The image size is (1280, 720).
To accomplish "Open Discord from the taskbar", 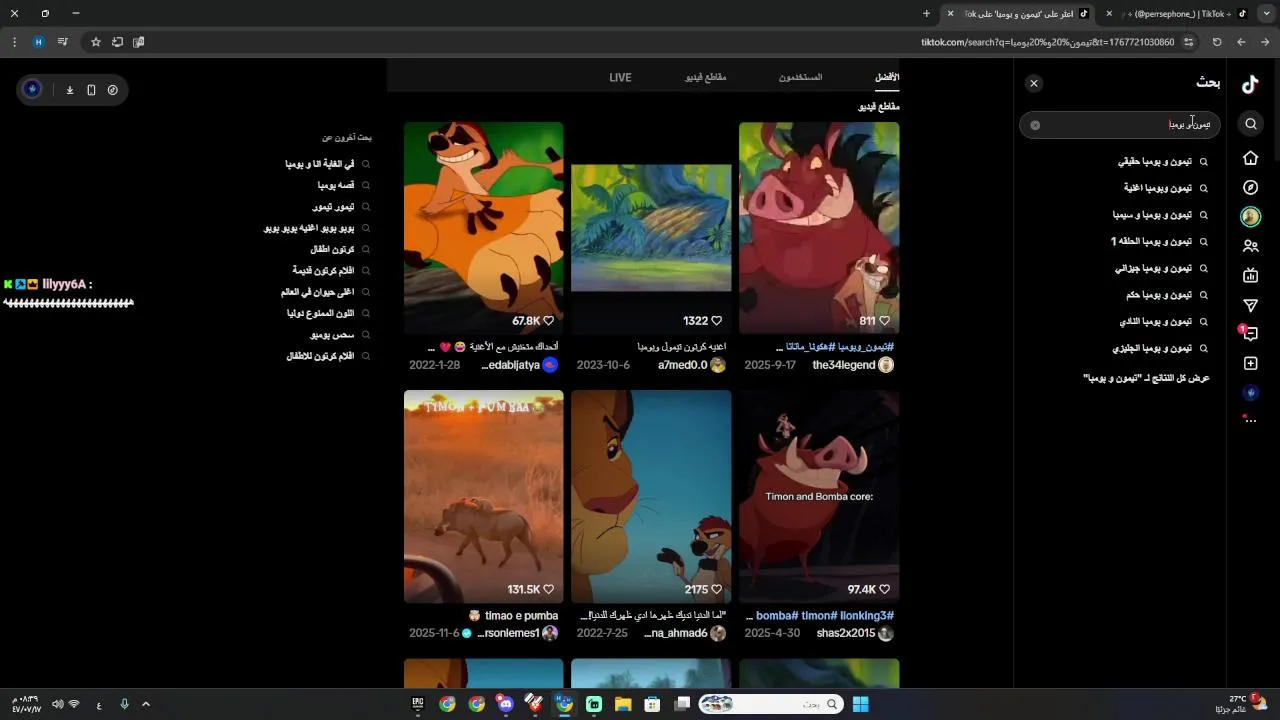I will (506, 704).
